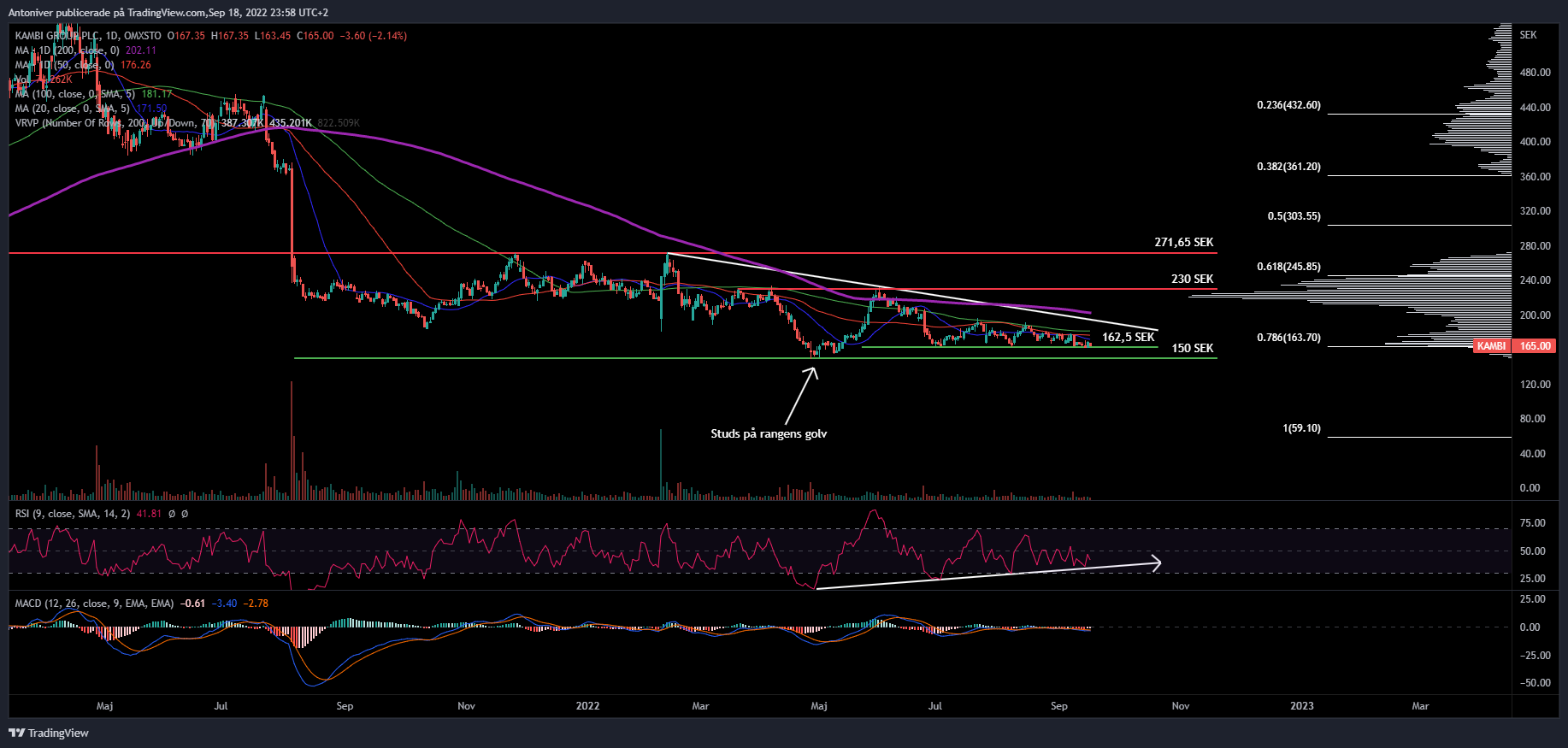Click the SEK currency label on price axis
The width and height of the screenshot is (1568, 748).
[x=1528, y=35]
